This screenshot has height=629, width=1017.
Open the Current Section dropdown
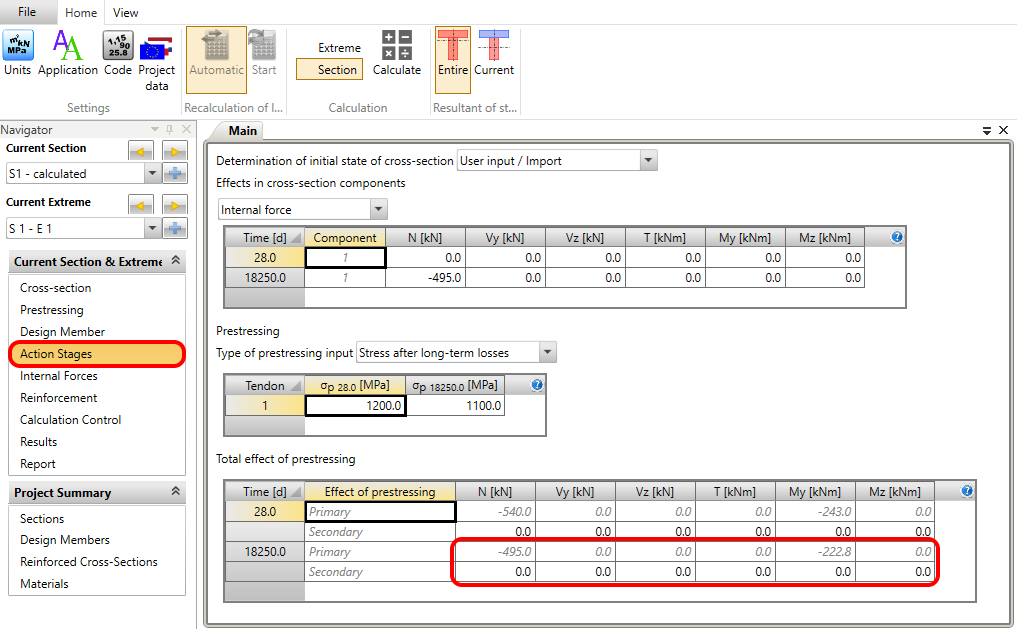[x=153, y=174]
